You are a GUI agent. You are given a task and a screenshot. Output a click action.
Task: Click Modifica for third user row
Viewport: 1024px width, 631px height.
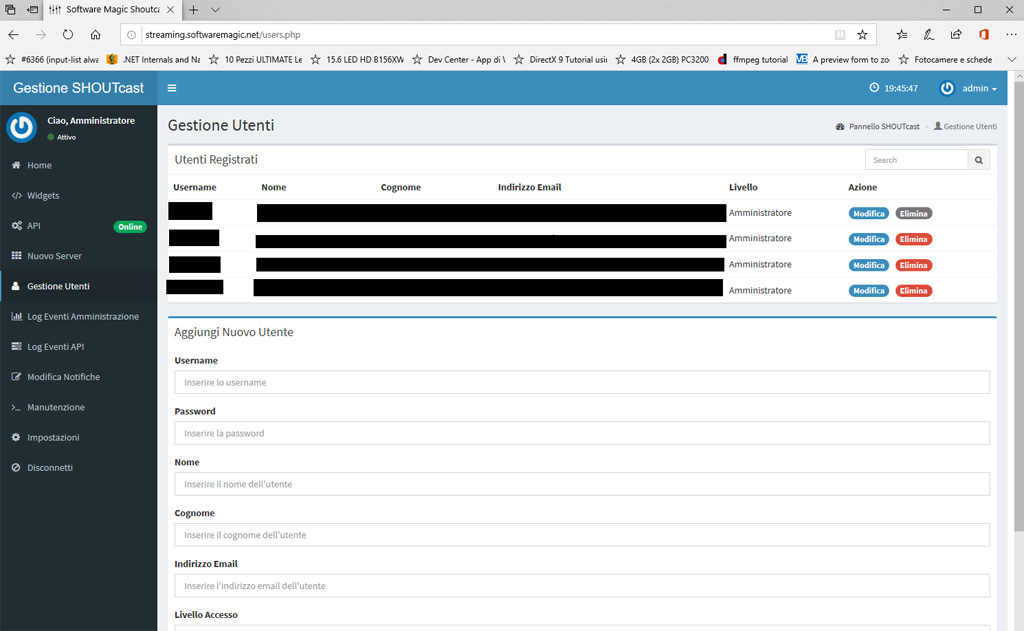tap(869, 265)
